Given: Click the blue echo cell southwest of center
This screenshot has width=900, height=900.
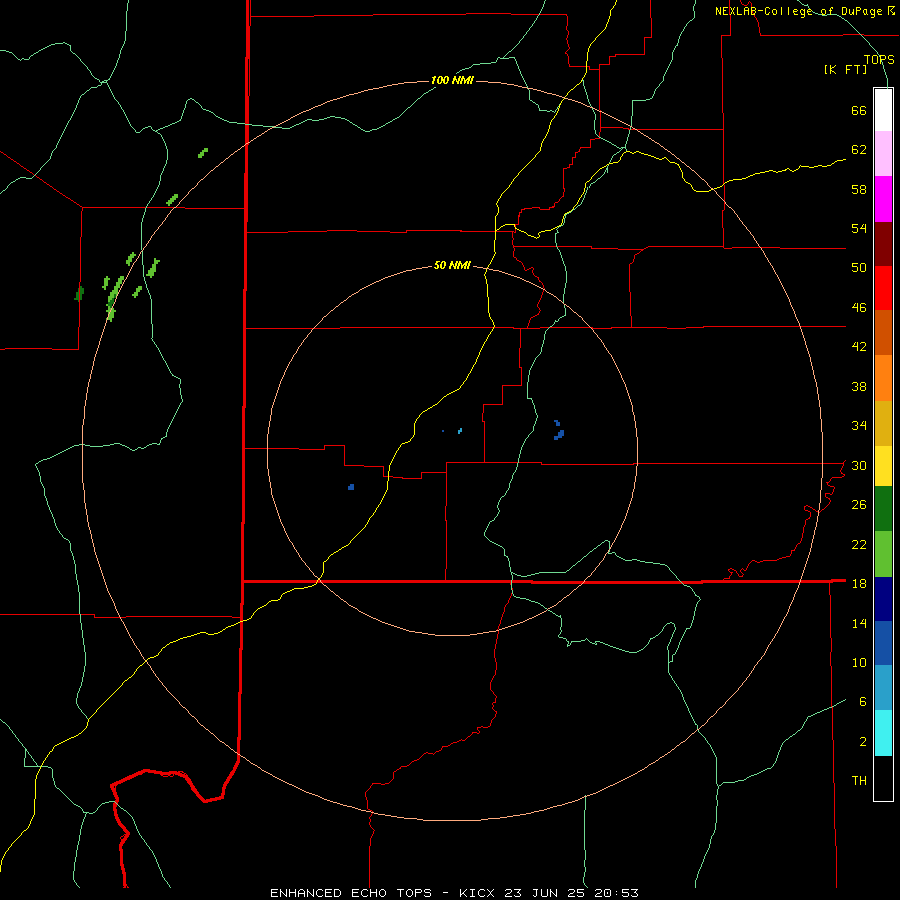Looking at the screenshot, I should (x=351, y=487).
